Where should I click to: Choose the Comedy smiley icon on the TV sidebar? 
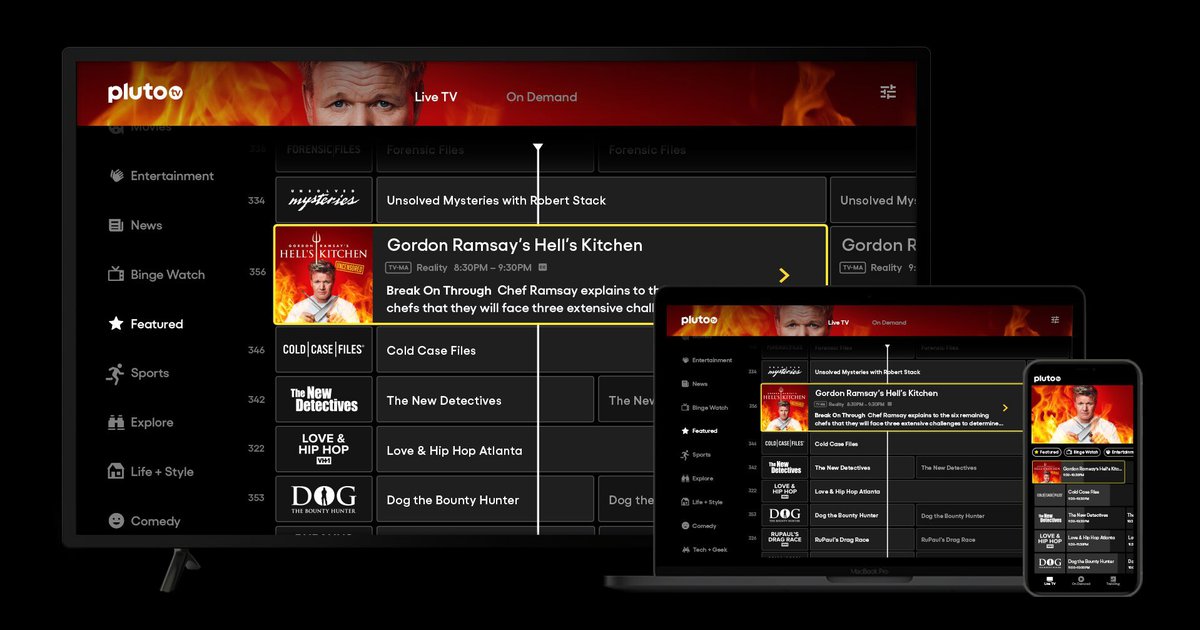click(116, 521)
